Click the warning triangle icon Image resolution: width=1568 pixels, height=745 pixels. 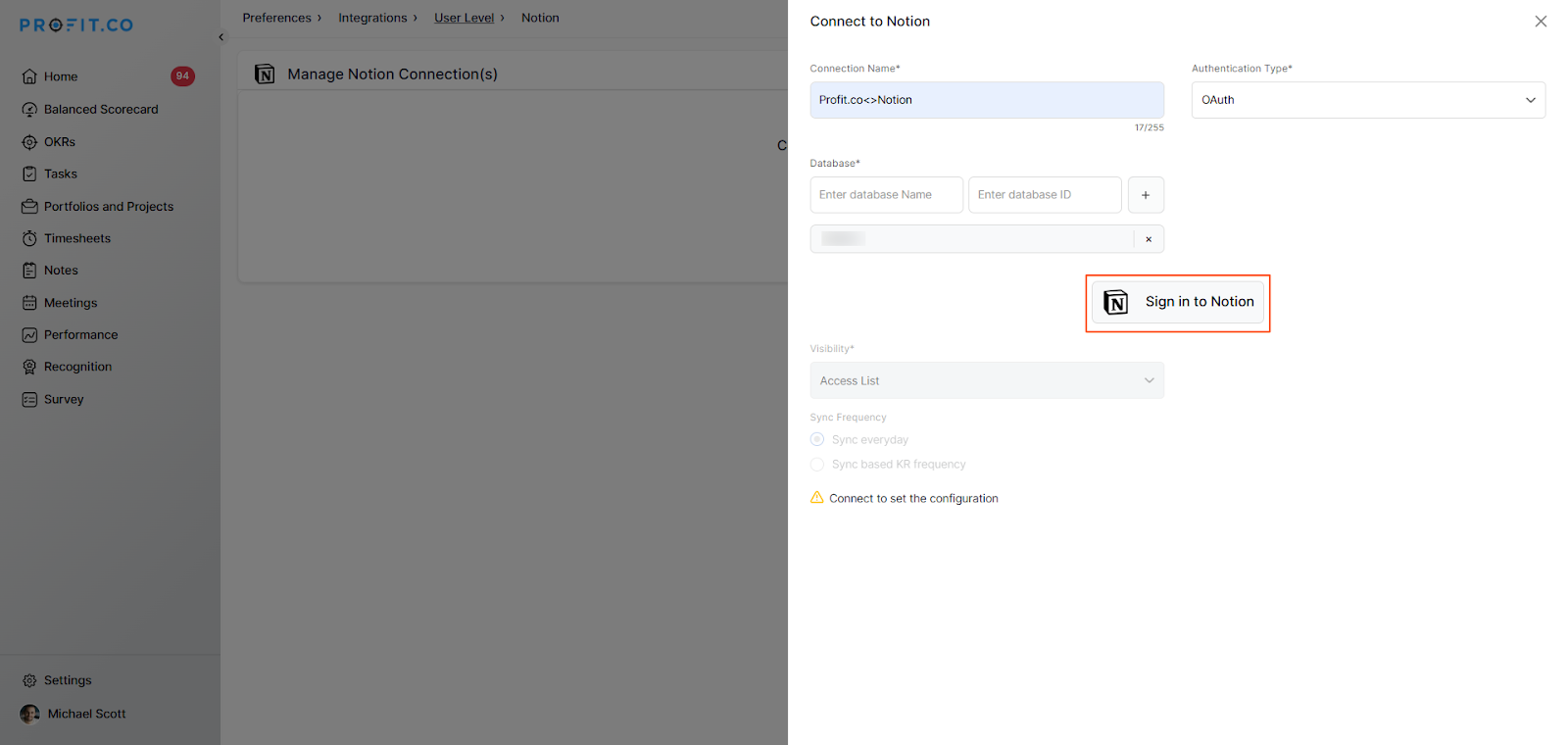tap(817, 498)
